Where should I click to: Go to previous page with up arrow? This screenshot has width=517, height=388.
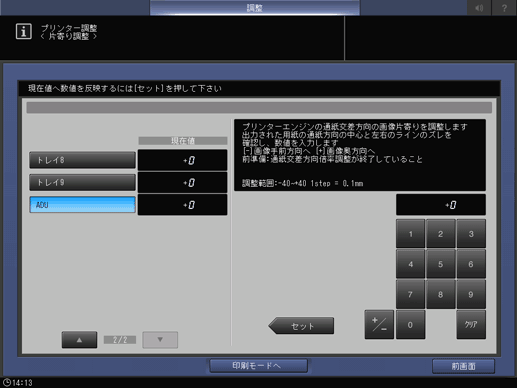79,340
